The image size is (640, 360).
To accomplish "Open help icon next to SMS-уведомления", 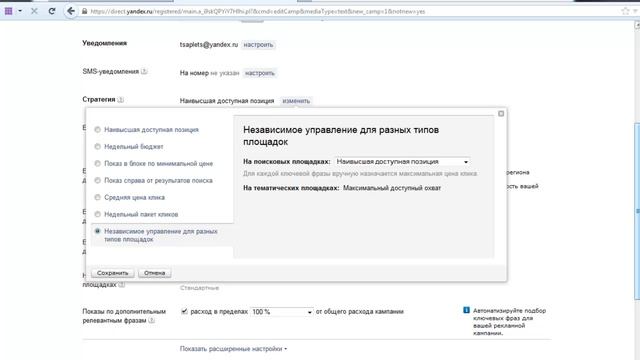I will [144, 71].
